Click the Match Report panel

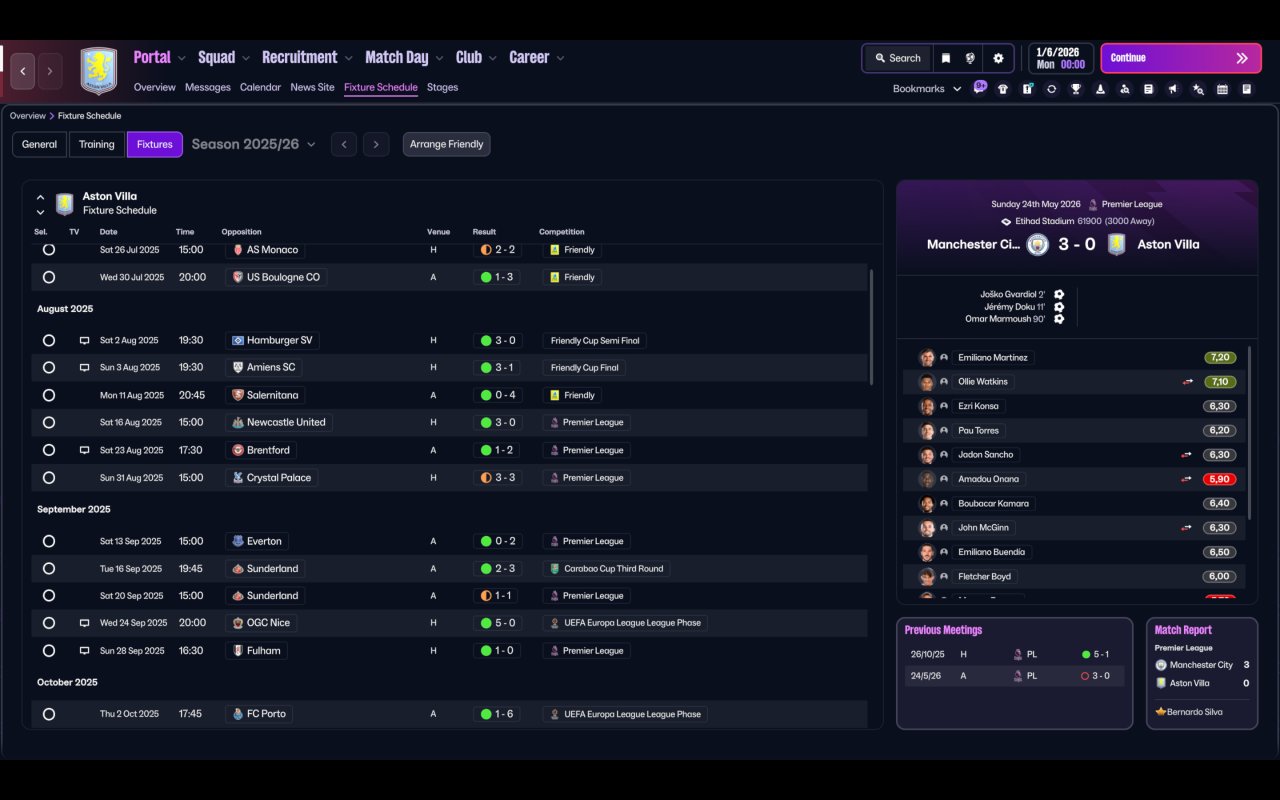[x=1202, y=673]
